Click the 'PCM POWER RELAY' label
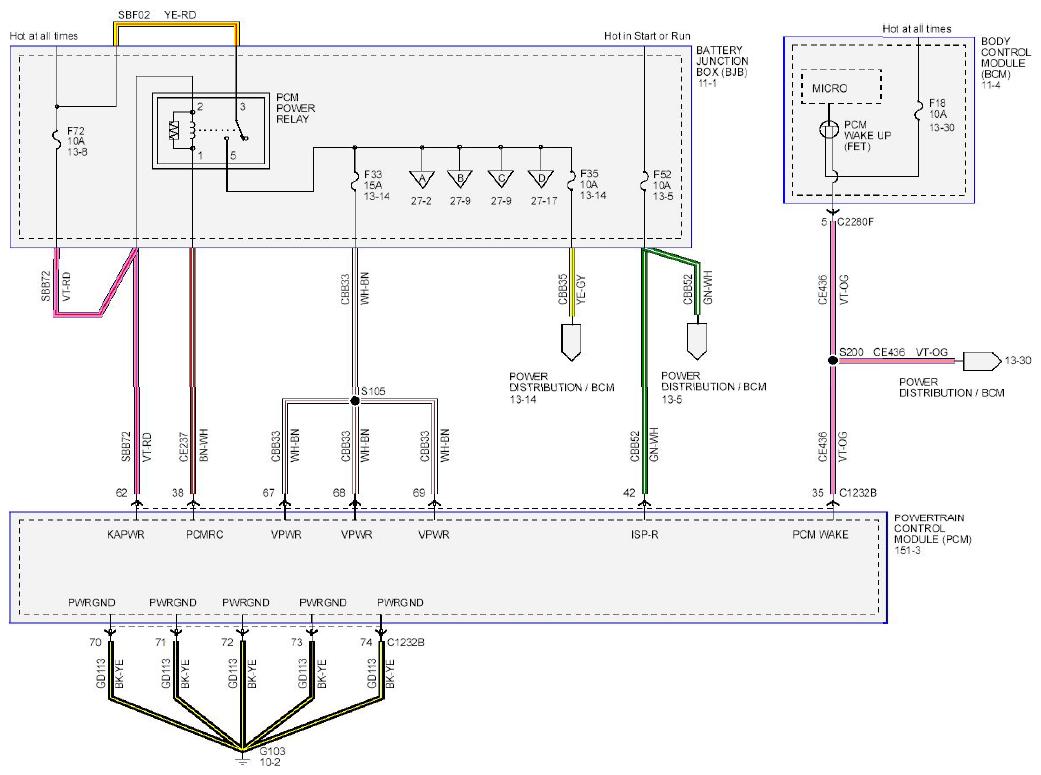Screen dimensions: 1041x775 tap(295, 108)
